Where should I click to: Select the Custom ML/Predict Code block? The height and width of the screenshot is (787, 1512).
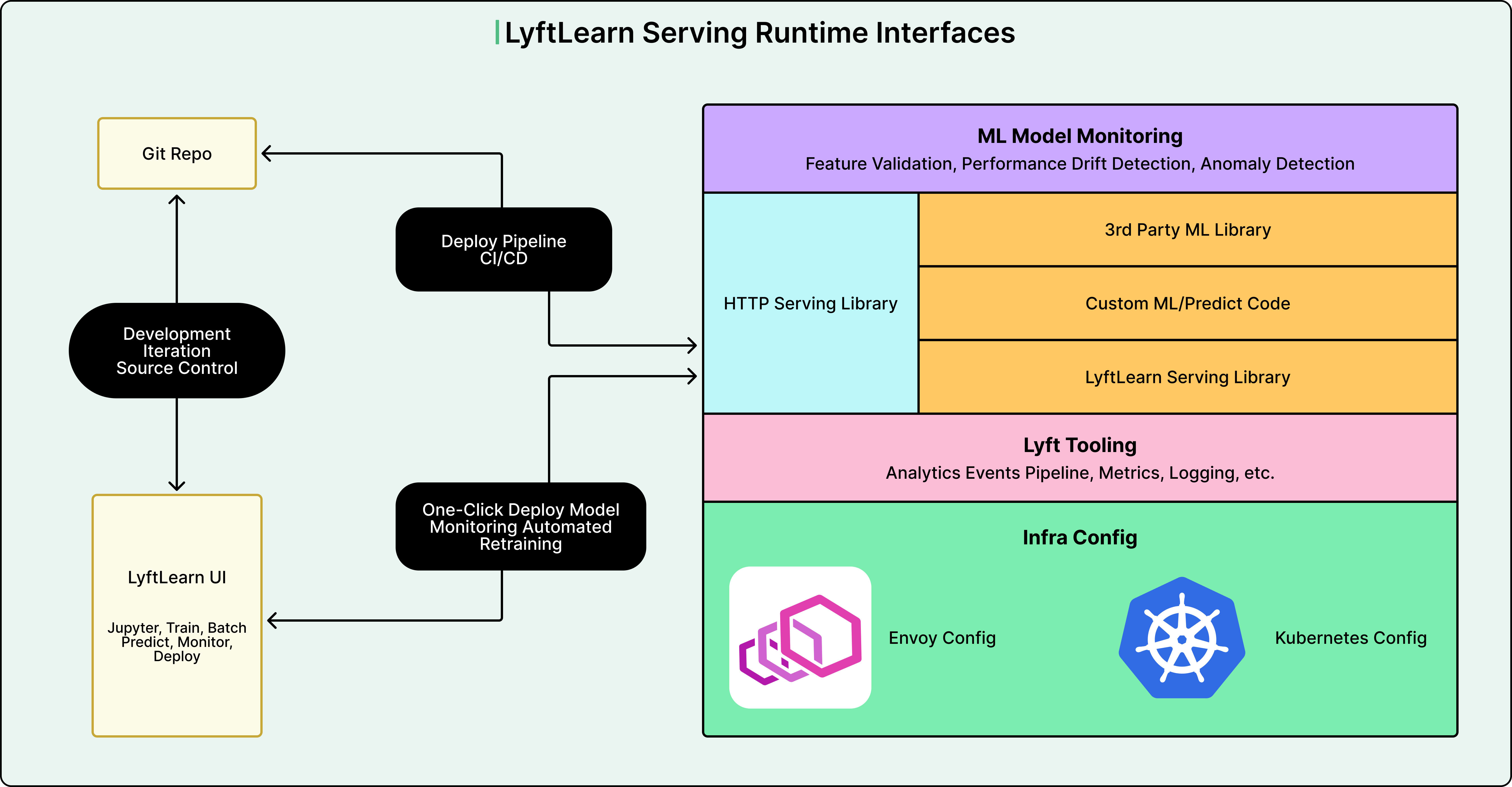click(1187, 303)
